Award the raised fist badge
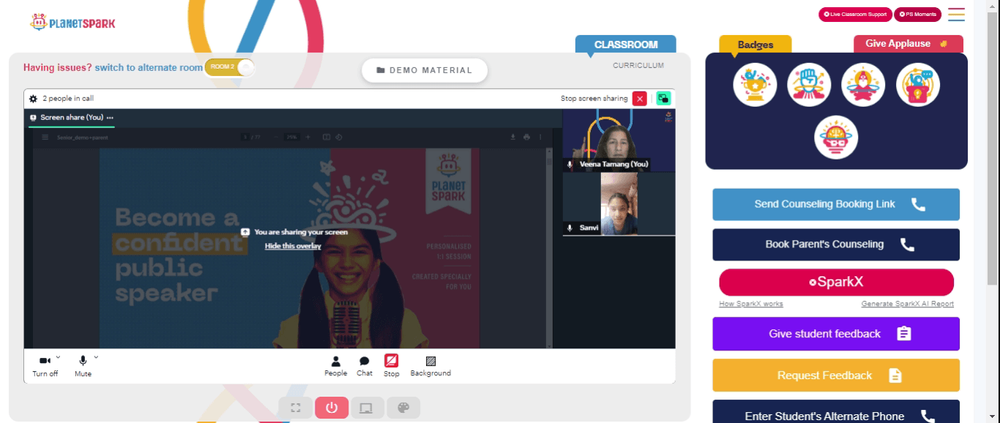 [x=809, y=85]
